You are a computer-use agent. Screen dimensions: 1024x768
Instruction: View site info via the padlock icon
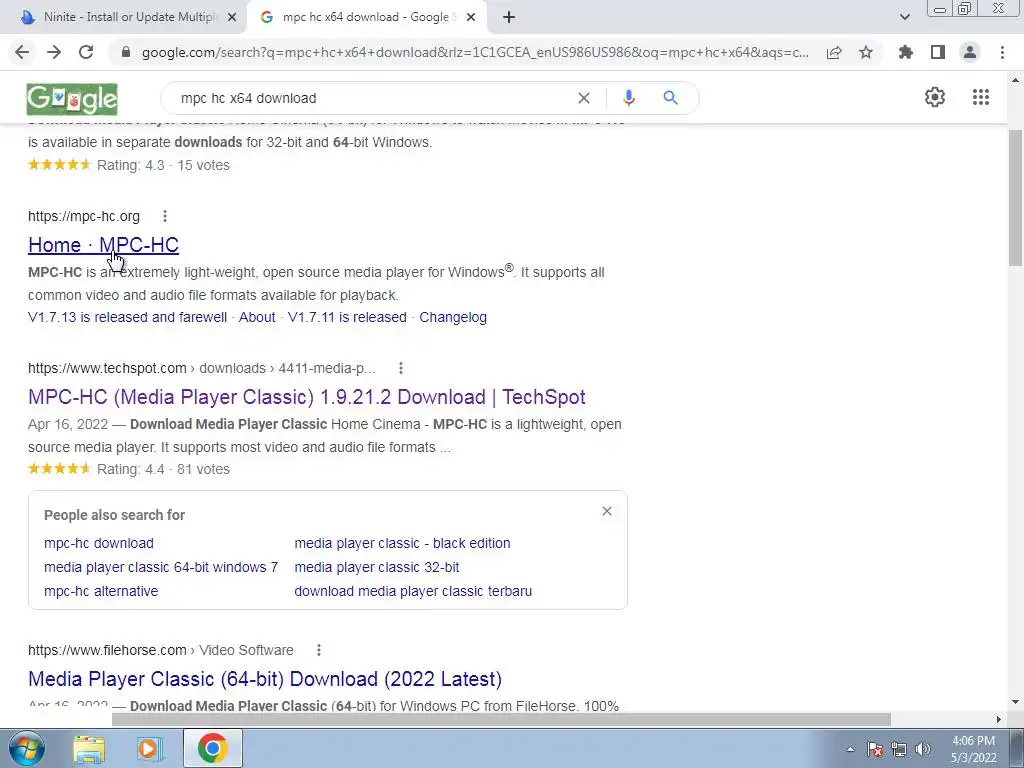pos(126,52)
